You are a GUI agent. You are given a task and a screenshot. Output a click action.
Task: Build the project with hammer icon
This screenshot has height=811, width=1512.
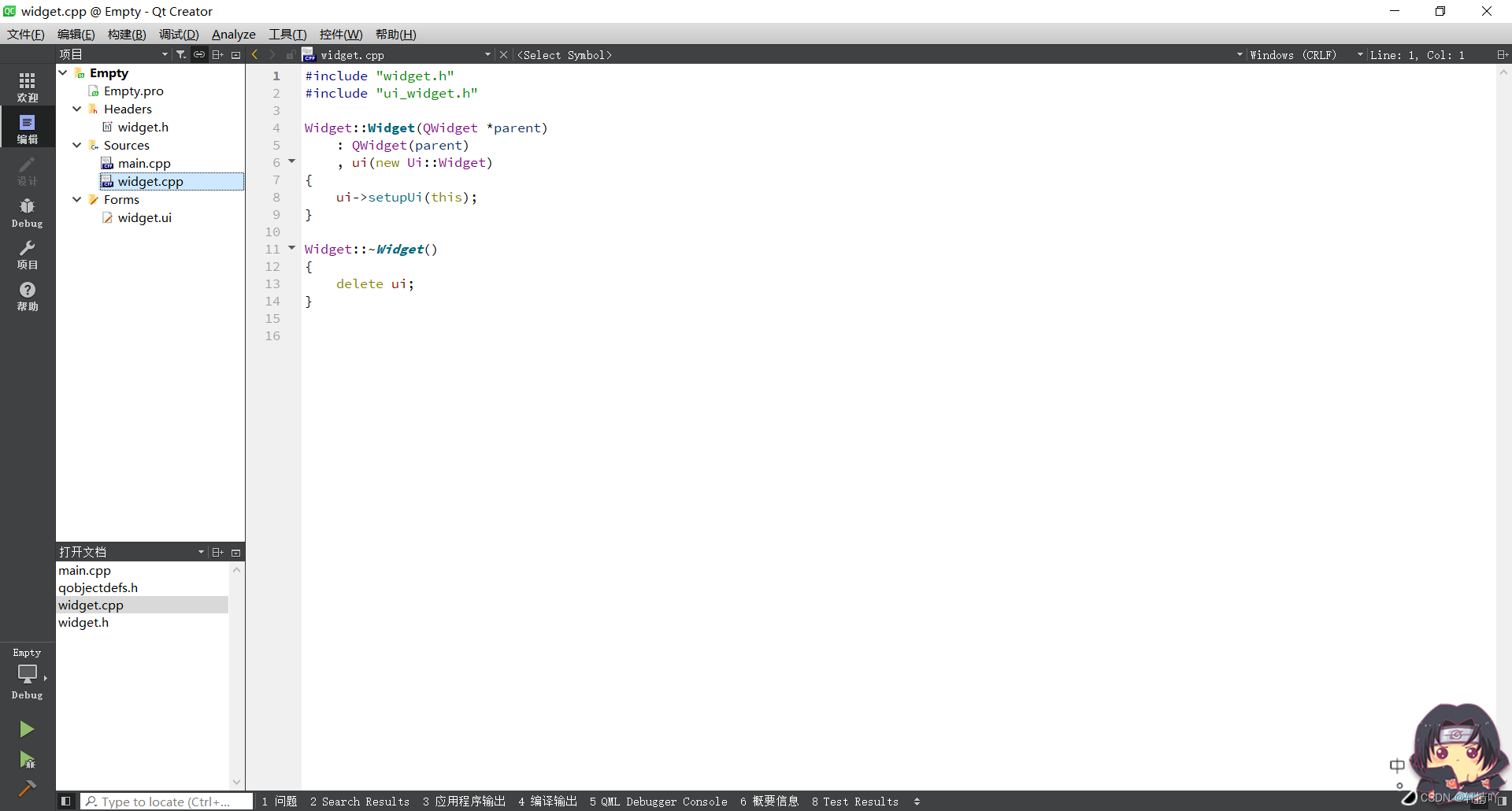[x=27, y=788]
